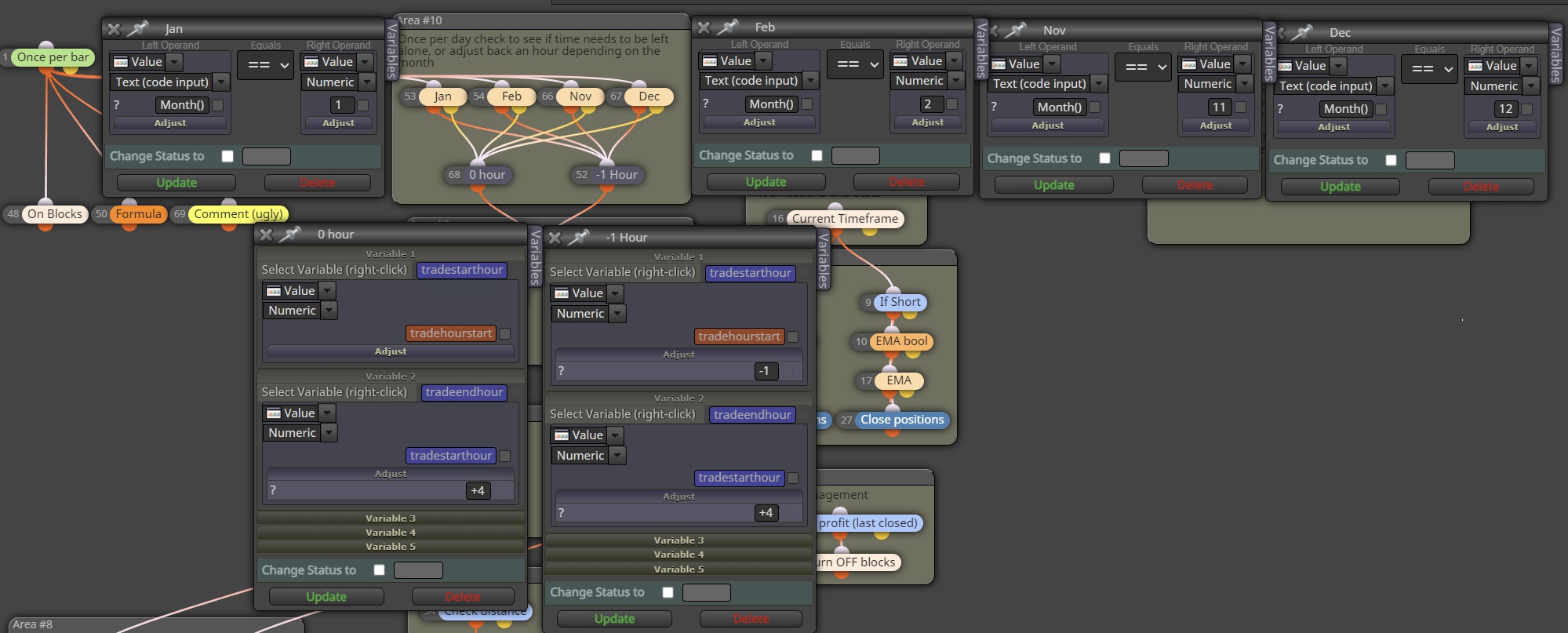Select the Comment (ugly) block
This screenshot has width=1568, height=633.
pyautogui.click(x=238, y=214)
